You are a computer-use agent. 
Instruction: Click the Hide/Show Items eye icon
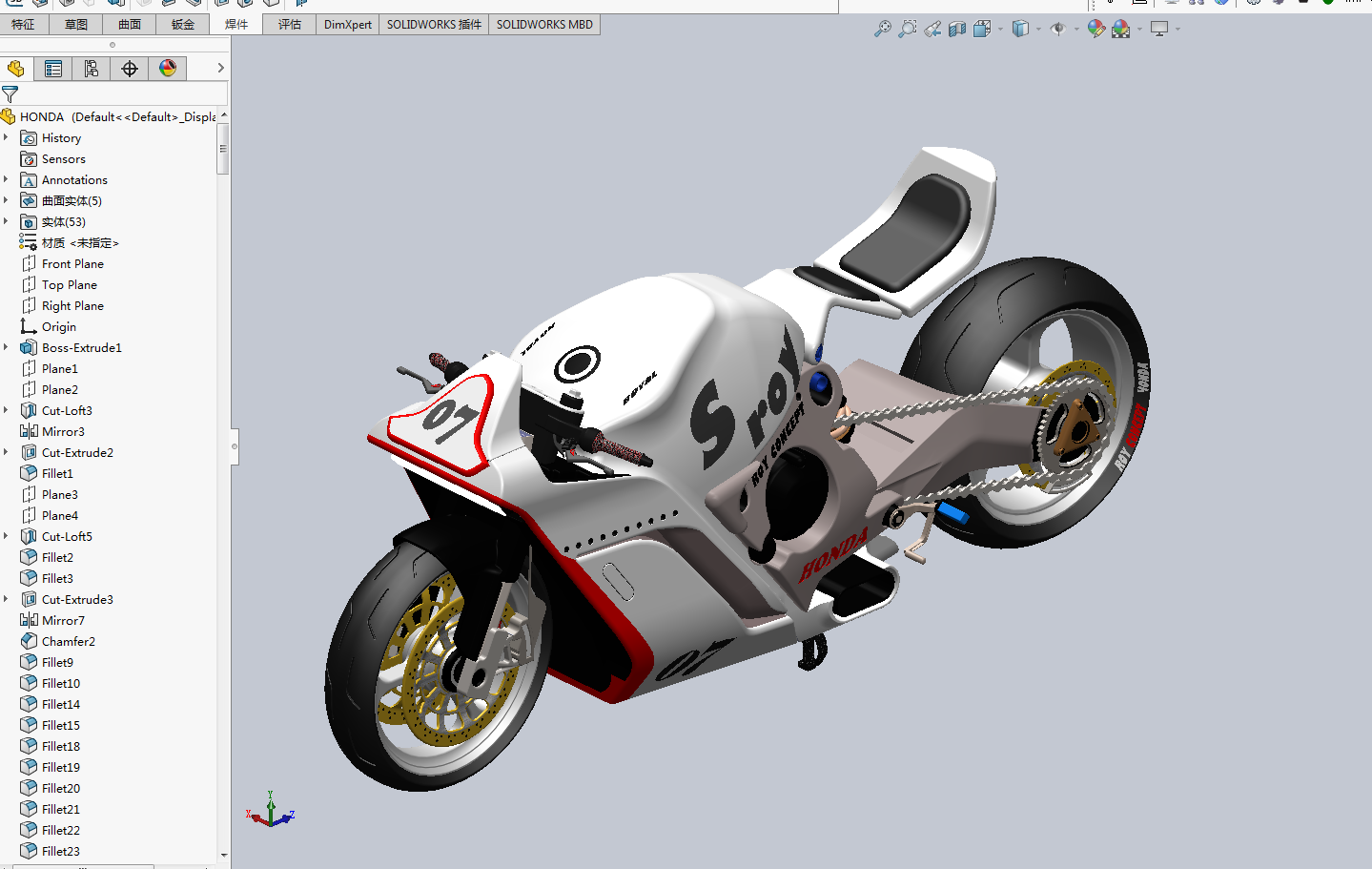[1058, 29]
